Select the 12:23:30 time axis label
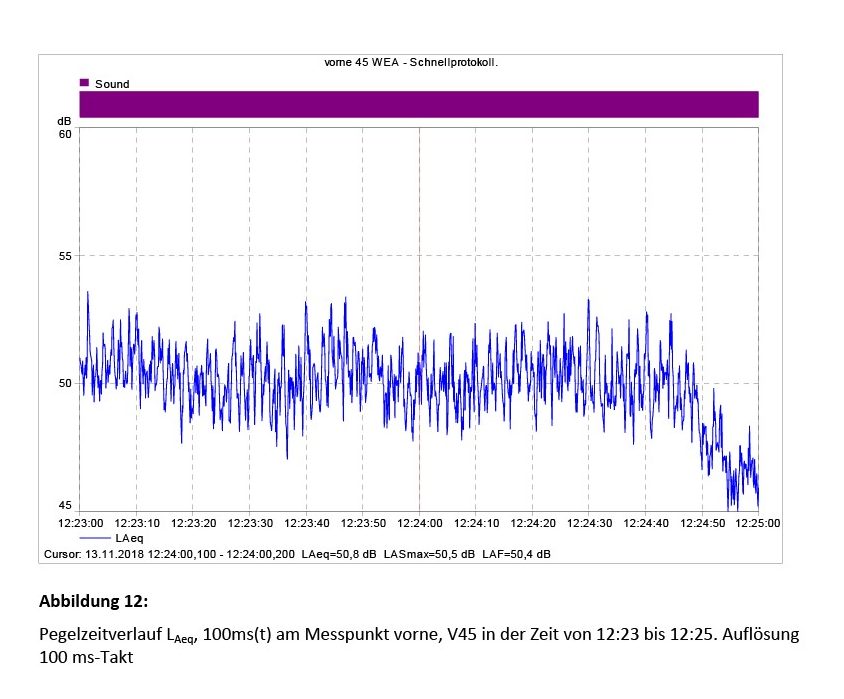The width and height of the screenshot is (844, 699). pos(250,523)
